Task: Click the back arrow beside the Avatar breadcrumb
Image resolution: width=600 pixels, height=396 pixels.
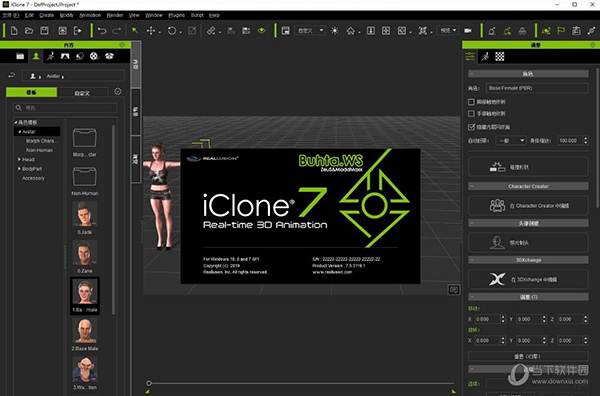Action: (11, 75)
